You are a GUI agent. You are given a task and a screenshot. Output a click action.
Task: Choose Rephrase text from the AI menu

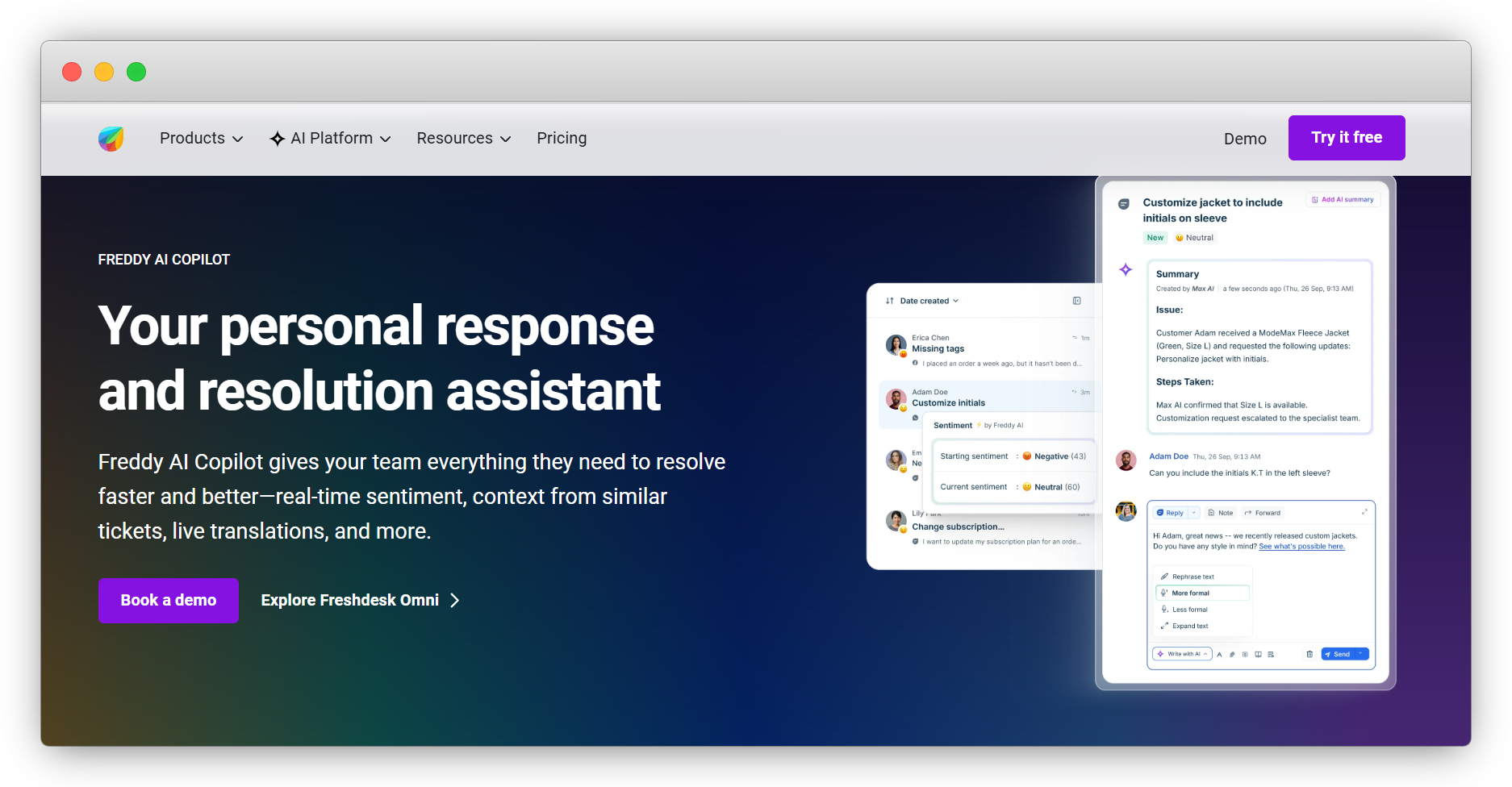(1203, 577)
